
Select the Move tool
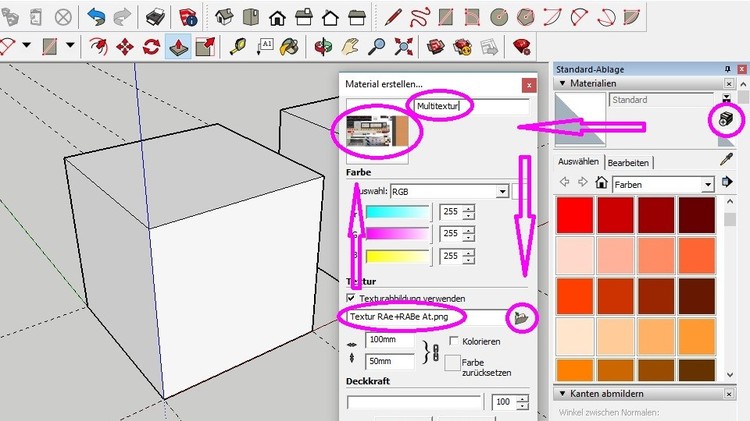[x=125, y=47]
